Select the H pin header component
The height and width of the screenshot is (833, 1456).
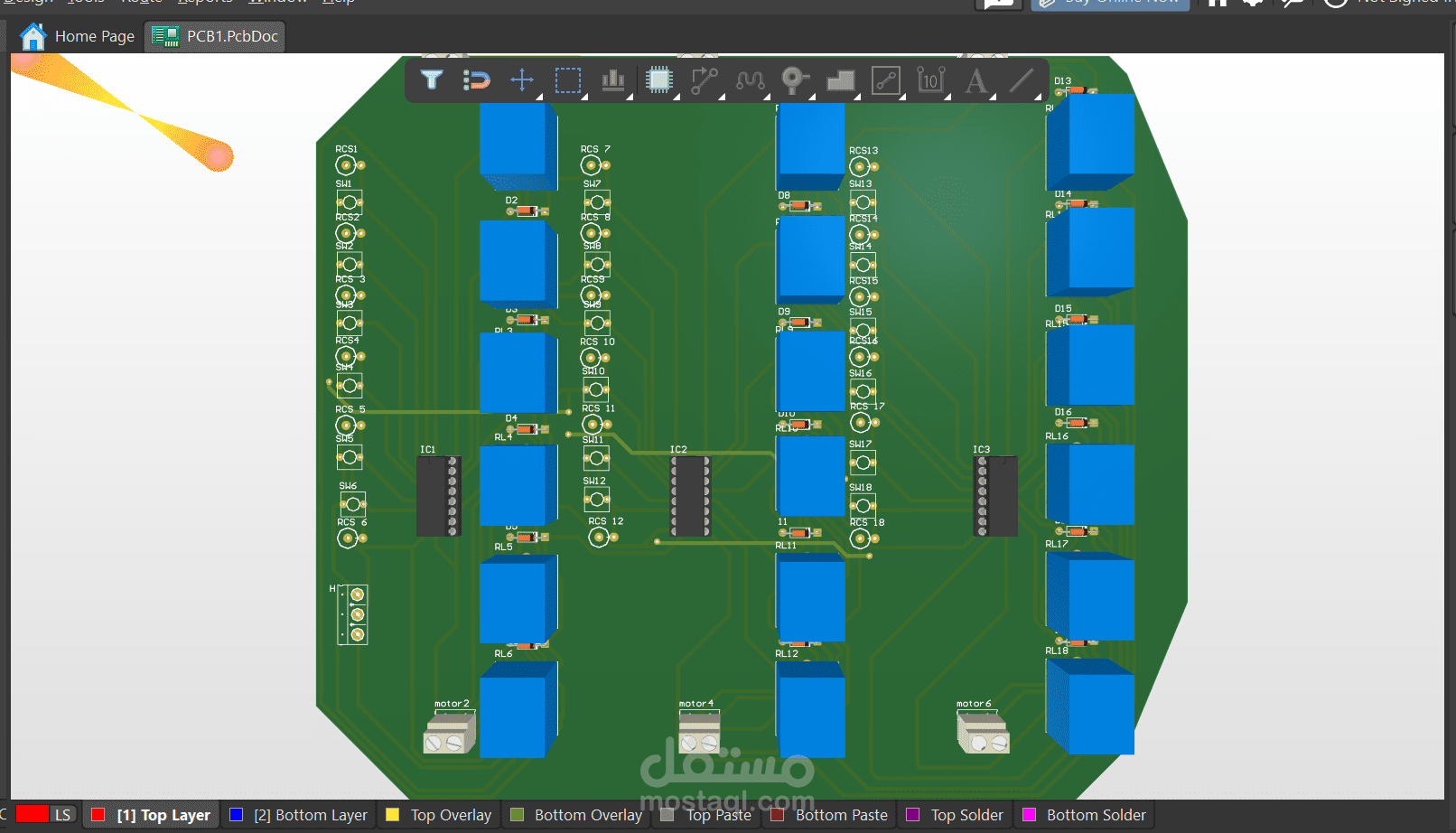pyautogui.click(x=353, y=614)
